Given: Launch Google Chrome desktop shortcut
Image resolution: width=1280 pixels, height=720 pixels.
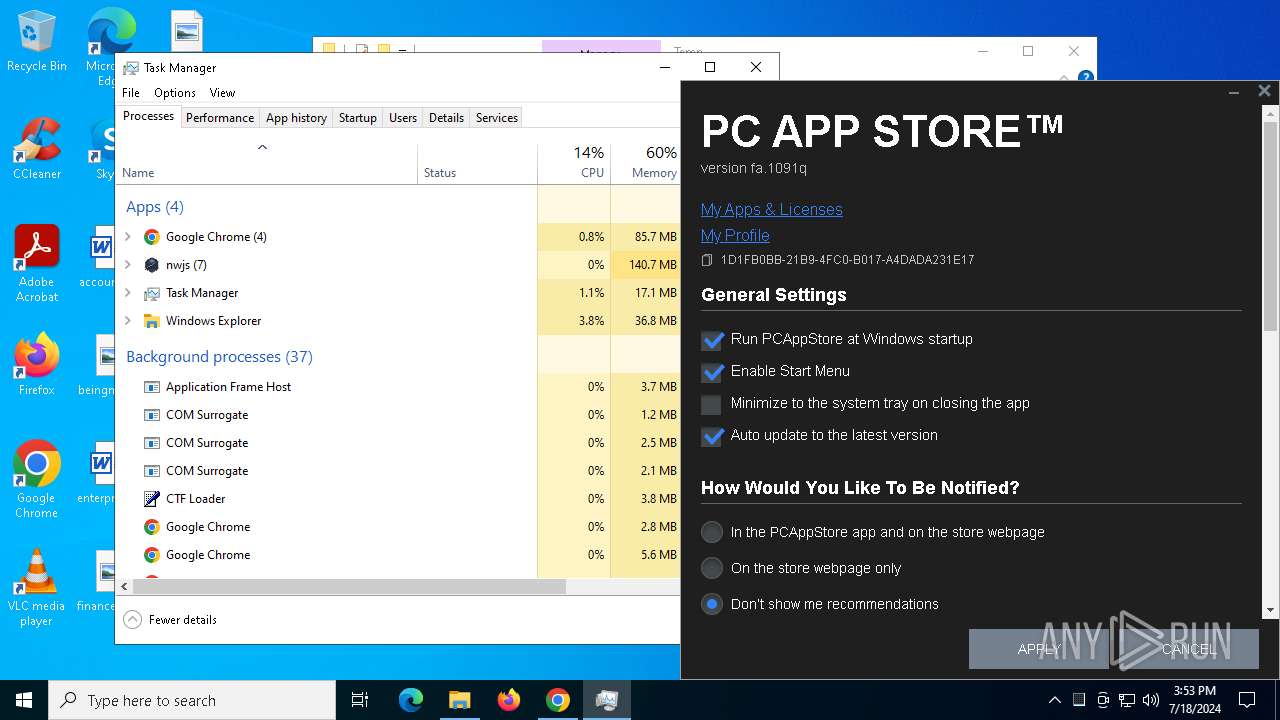Looking at the screenshot, I should click(37, 479).
